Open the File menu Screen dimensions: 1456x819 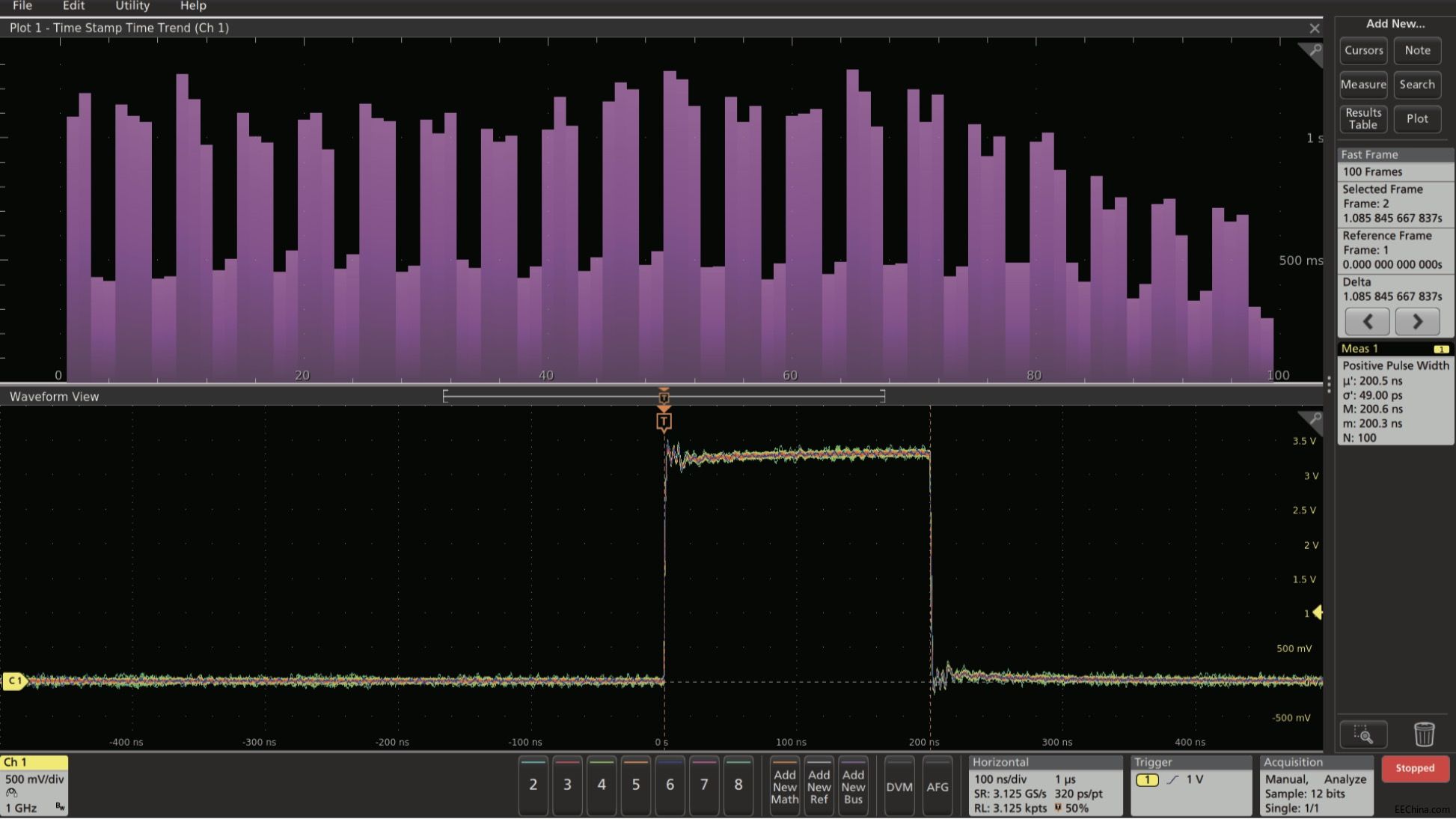coord(22,6)
